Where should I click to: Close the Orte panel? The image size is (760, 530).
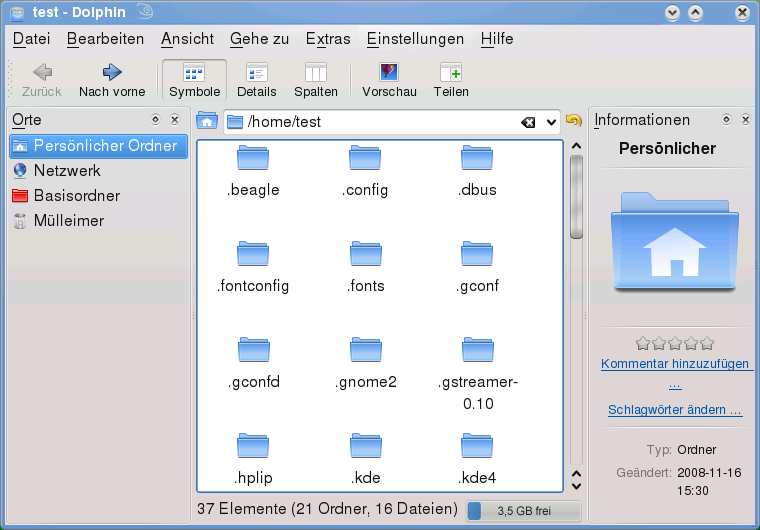pyautogui.click(x=175, y=119)
